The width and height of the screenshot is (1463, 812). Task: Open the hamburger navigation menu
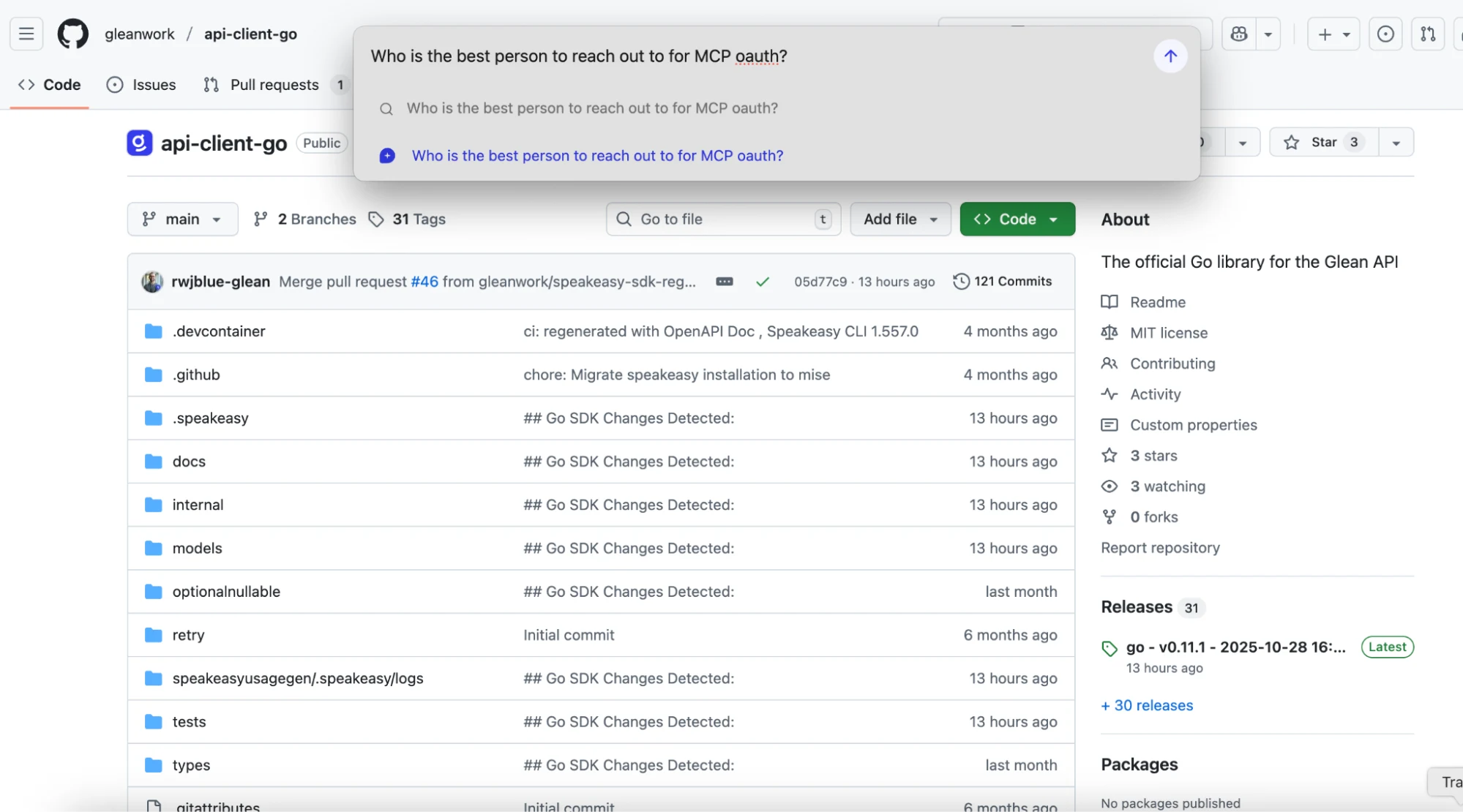click(x=26, y=34)
